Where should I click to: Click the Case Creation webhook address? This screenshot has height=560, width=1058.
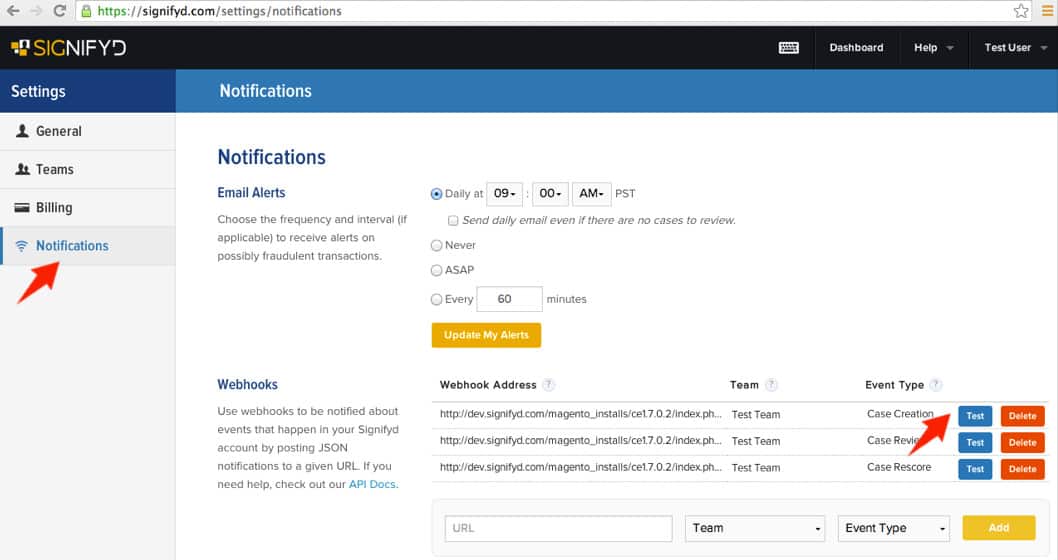pos(580,414)
